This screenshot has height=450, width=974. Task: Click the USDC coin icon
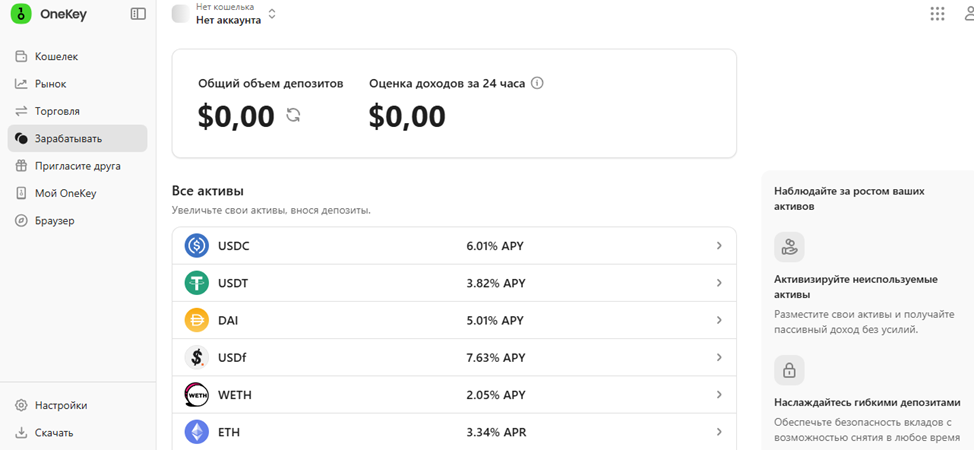pyautogui.click(x=197, y=245)
